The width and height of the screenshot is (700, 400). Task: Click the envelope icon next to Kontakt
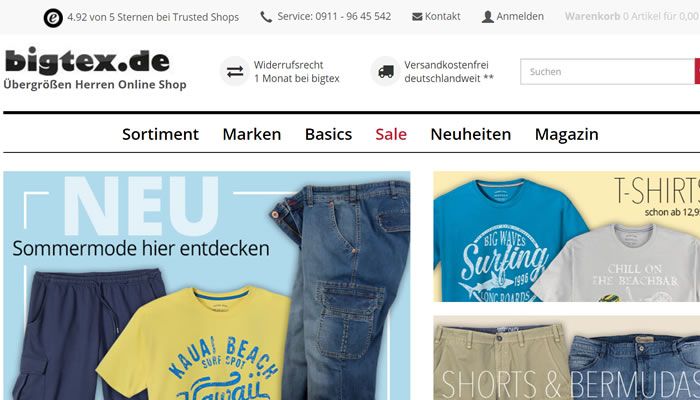[417, 17]
